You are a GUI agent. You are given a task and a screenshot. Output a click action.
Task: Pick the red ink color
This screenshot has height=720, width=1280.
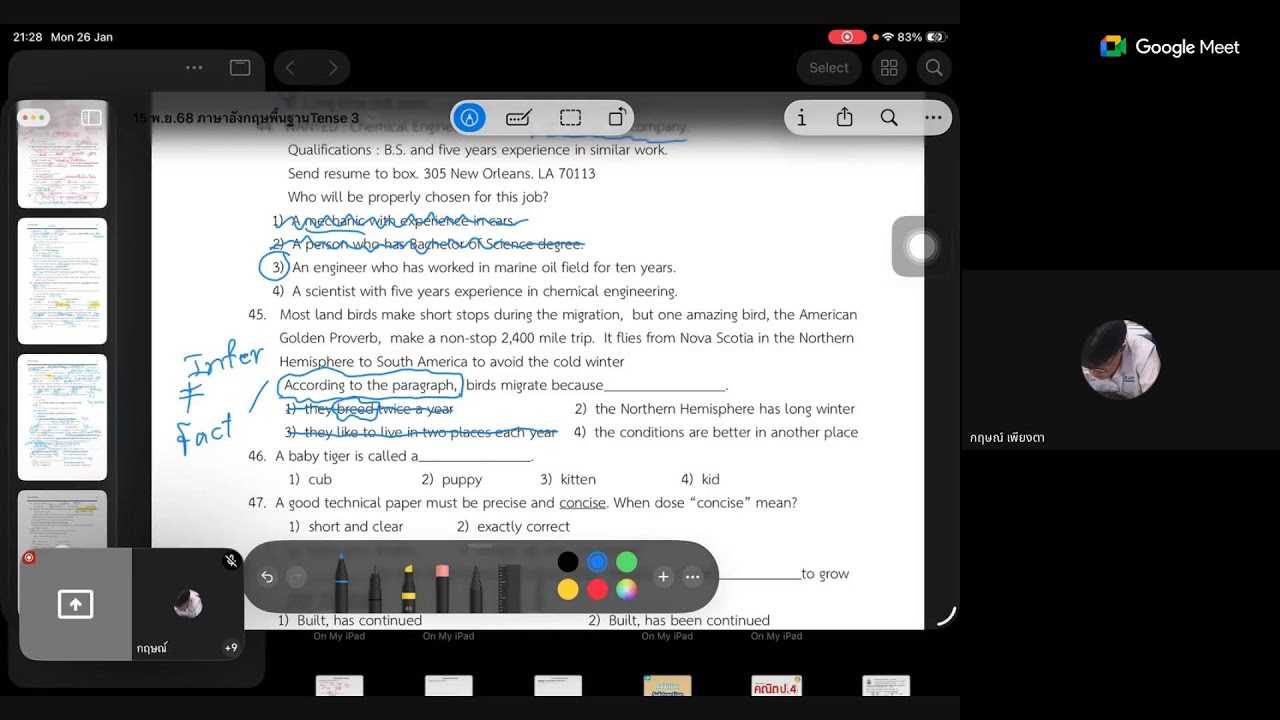point(597,590)
